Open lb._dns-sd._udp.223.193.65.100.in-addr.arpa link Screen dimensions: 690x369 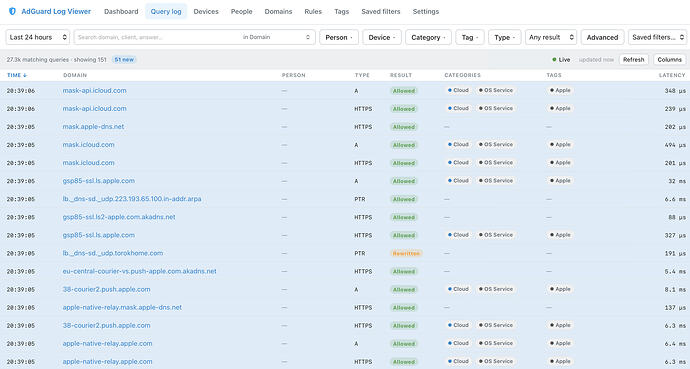[x=132, y=199]
